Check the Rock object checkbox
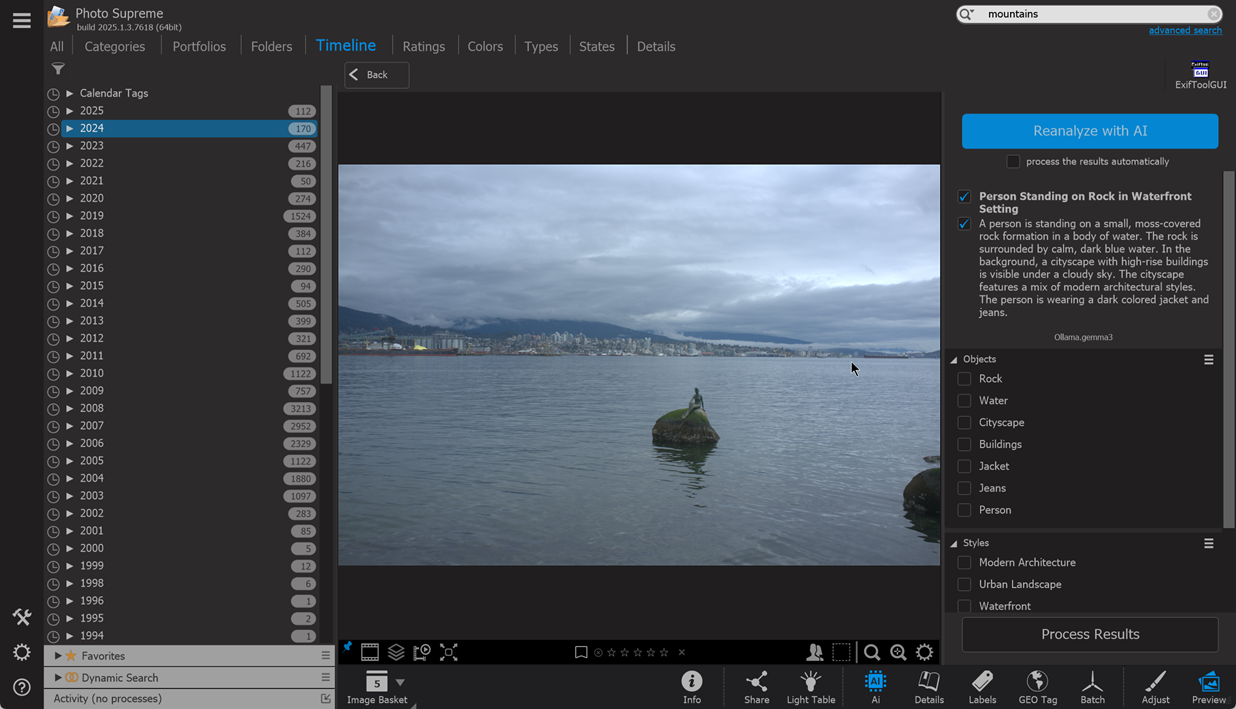The height and width of the screenshot is (709, 1236). pyautogui.click(x=964, y=379)
